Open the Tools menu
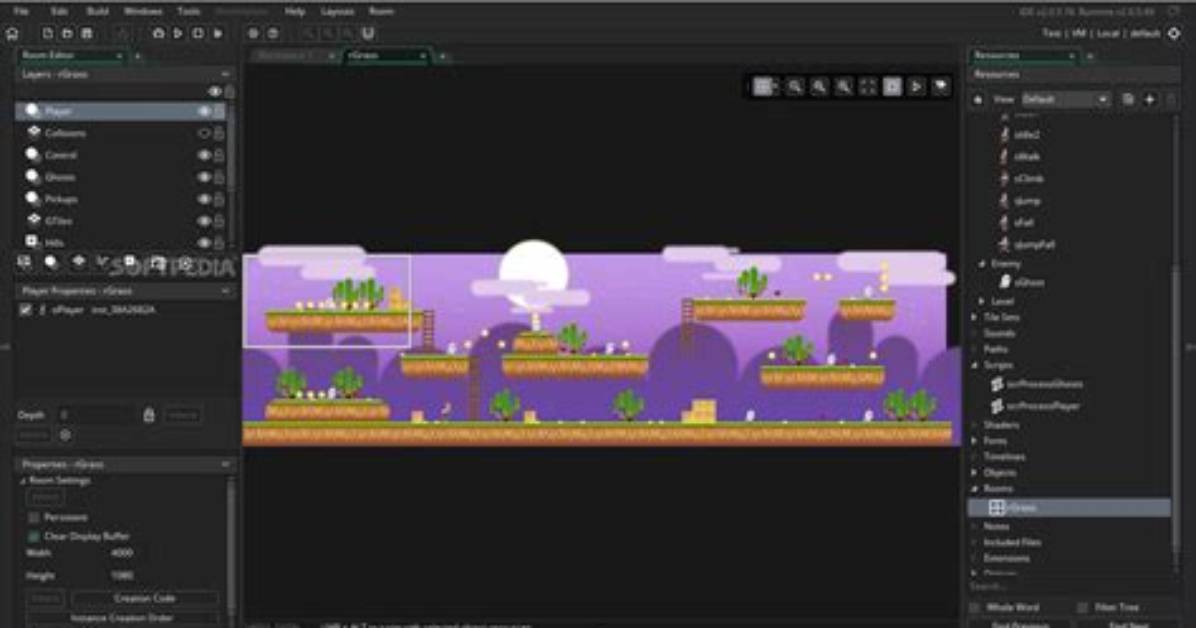The width and height of the screenshot is (1196, 628). coord(188,11)
